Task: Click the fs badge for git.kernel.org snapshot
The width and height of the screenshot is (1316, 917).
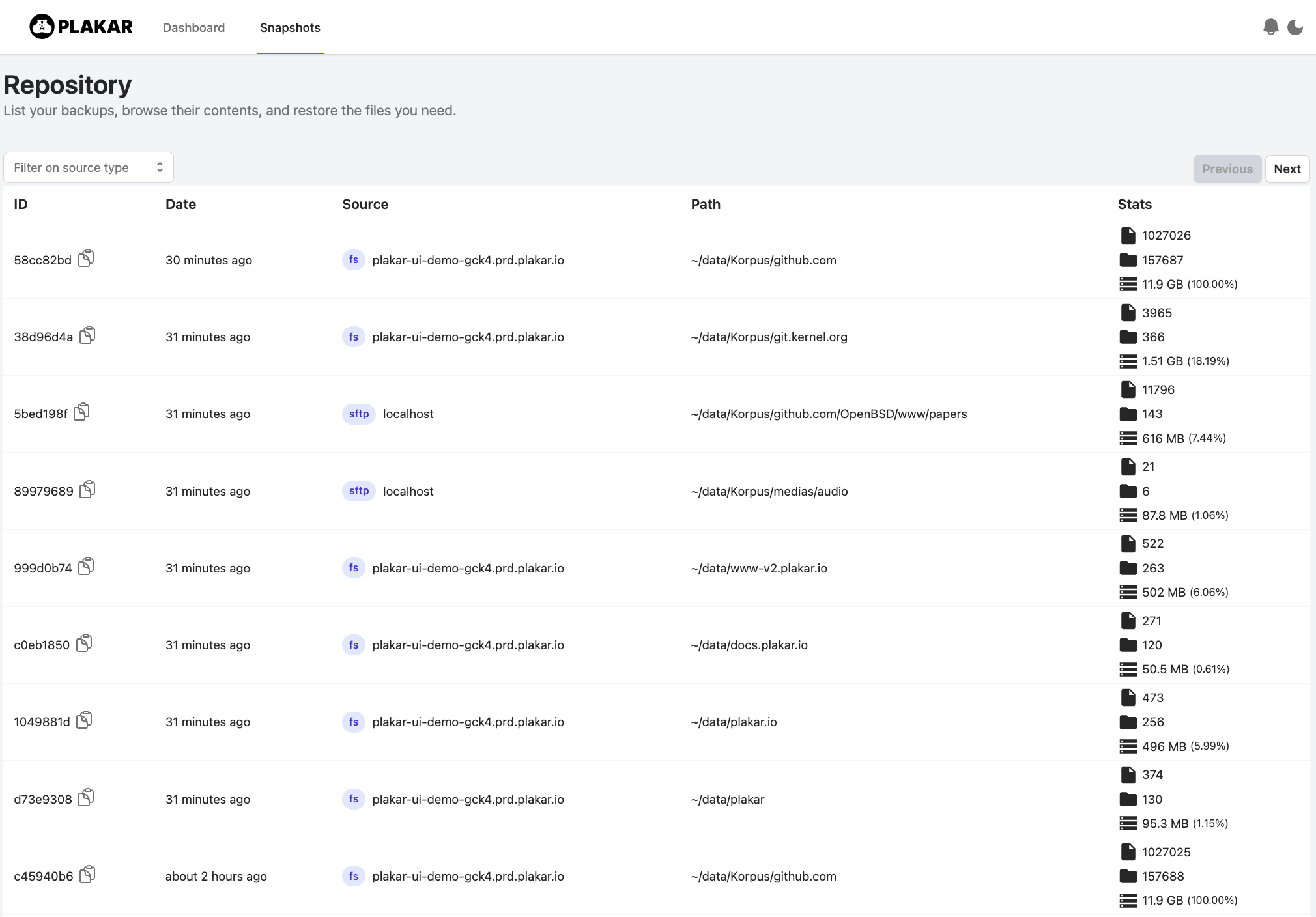Action: 353,337
